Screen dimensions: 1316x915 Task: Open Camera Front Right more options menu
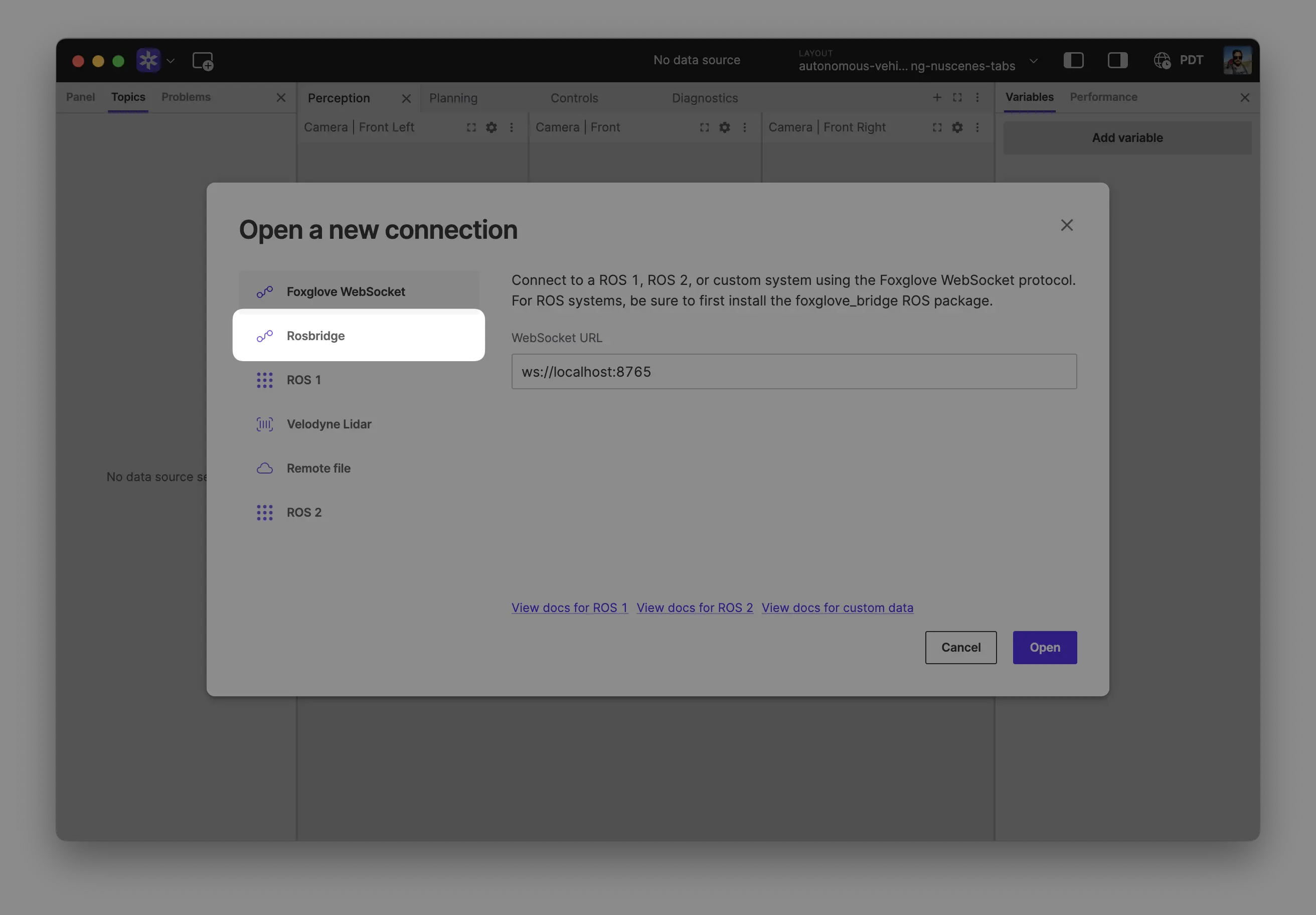pos(977,127)
